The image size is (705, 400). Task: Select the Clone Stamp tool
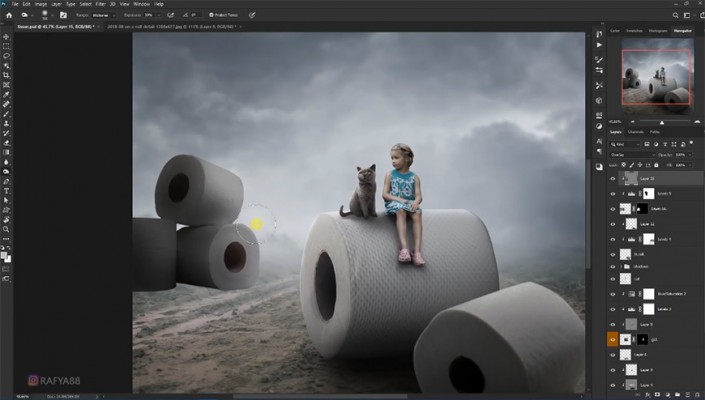tap(6, 124)
